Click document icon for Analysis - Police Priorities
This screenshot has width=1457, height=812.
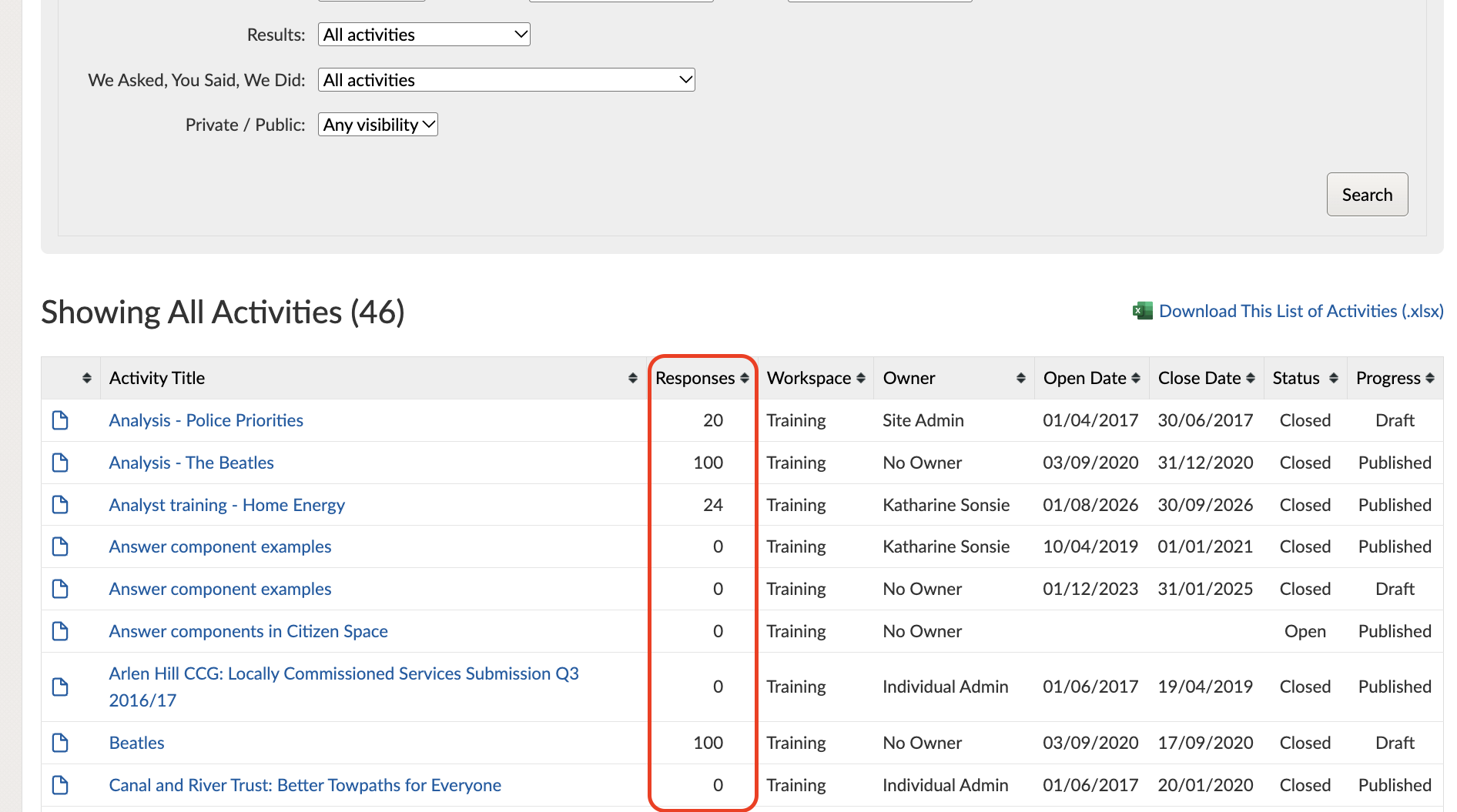(60, 420)
